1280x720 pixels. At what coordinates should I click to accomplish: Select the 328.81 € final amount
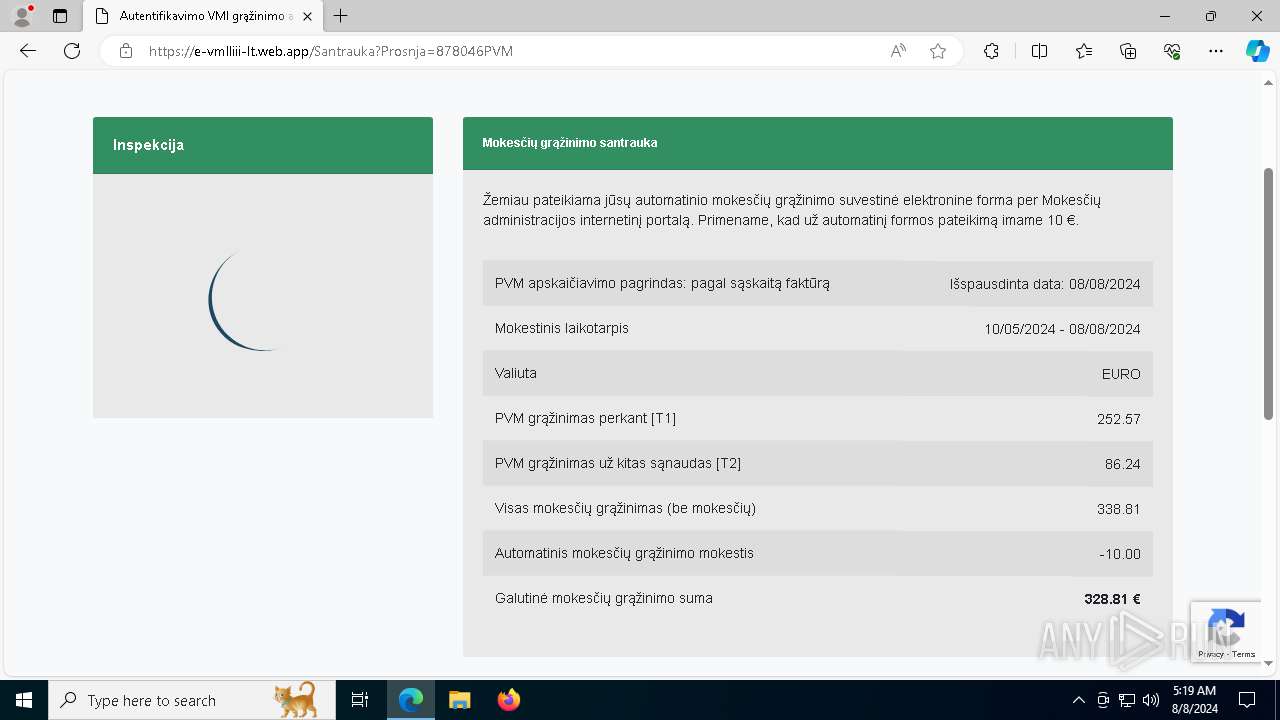pyautogui.click(x=1112, y=599)
